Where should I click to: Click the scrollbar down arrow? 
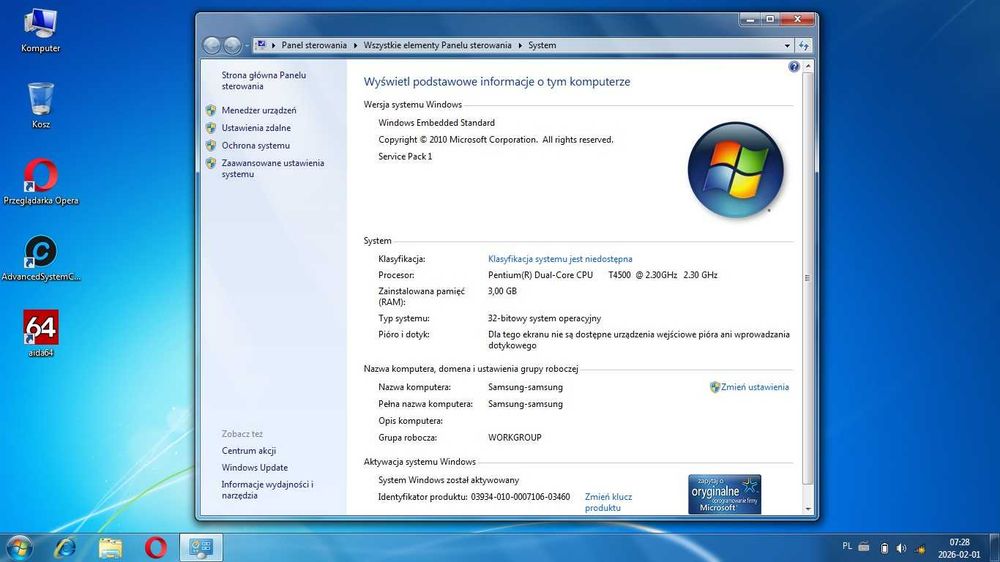click(x=808, y=509)
